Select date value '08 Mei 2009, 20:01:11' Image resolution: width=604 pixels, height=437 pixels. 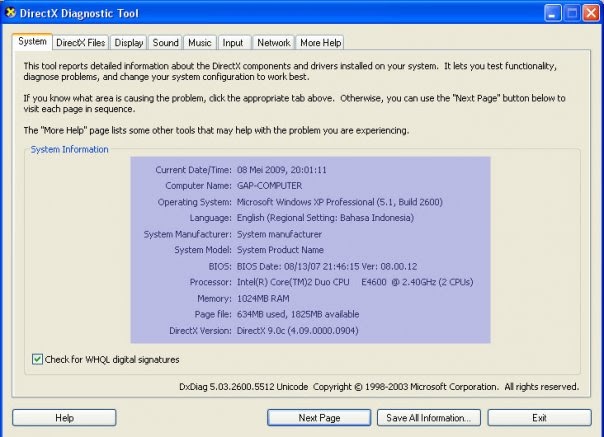[x=282, y=170]
